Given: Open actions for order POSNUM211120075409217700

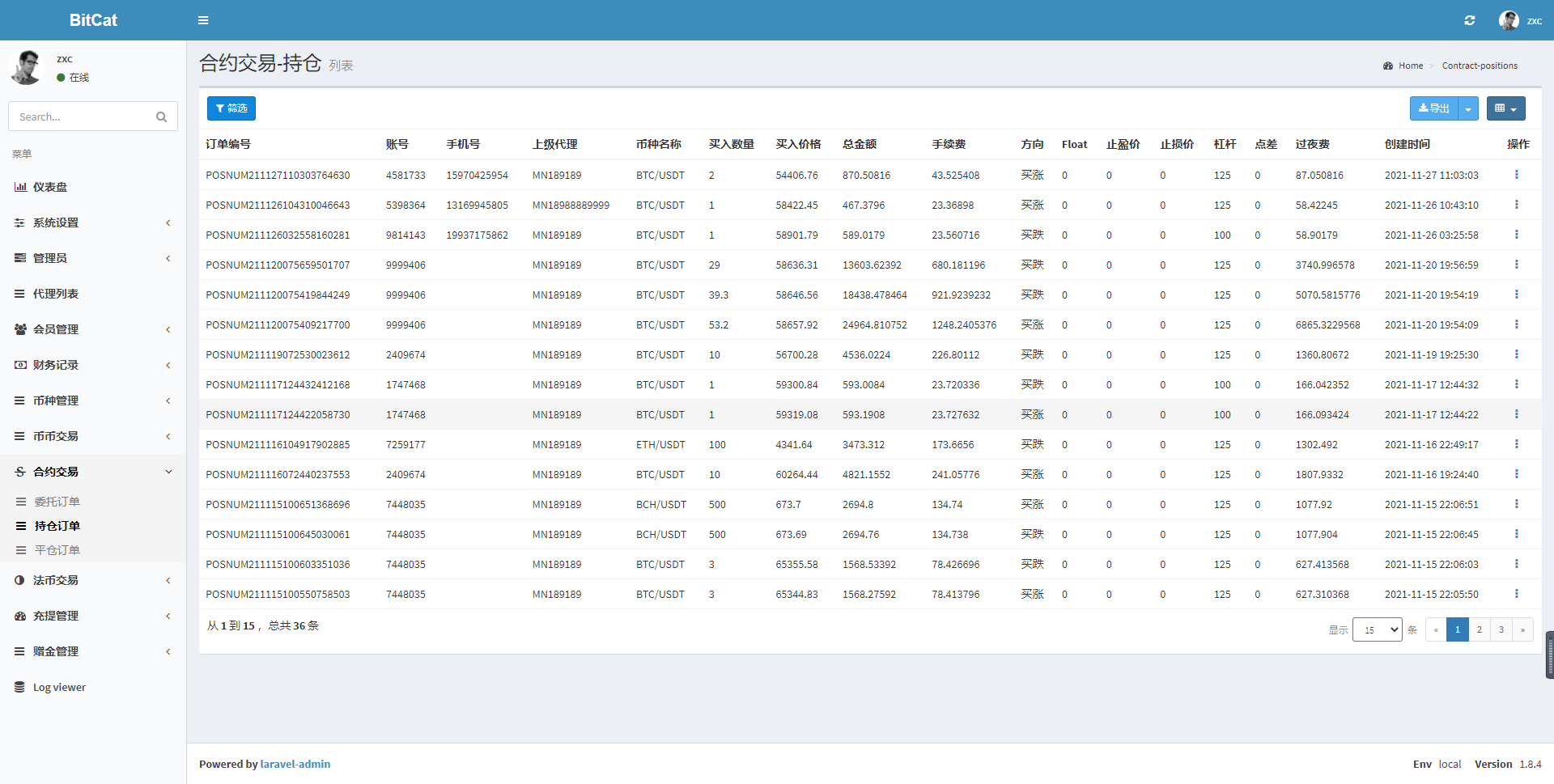Looking at the screenshot, I should coord(1516,324).
